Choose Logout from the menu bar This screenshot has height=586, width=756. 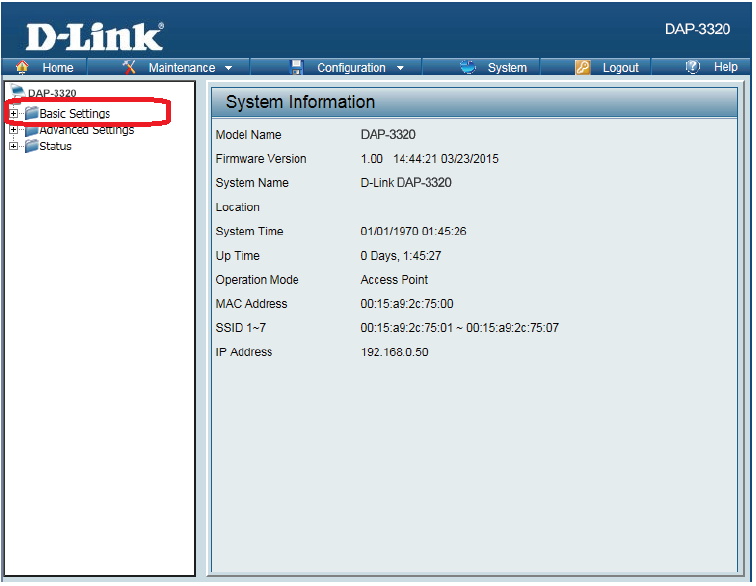[621, 68]
